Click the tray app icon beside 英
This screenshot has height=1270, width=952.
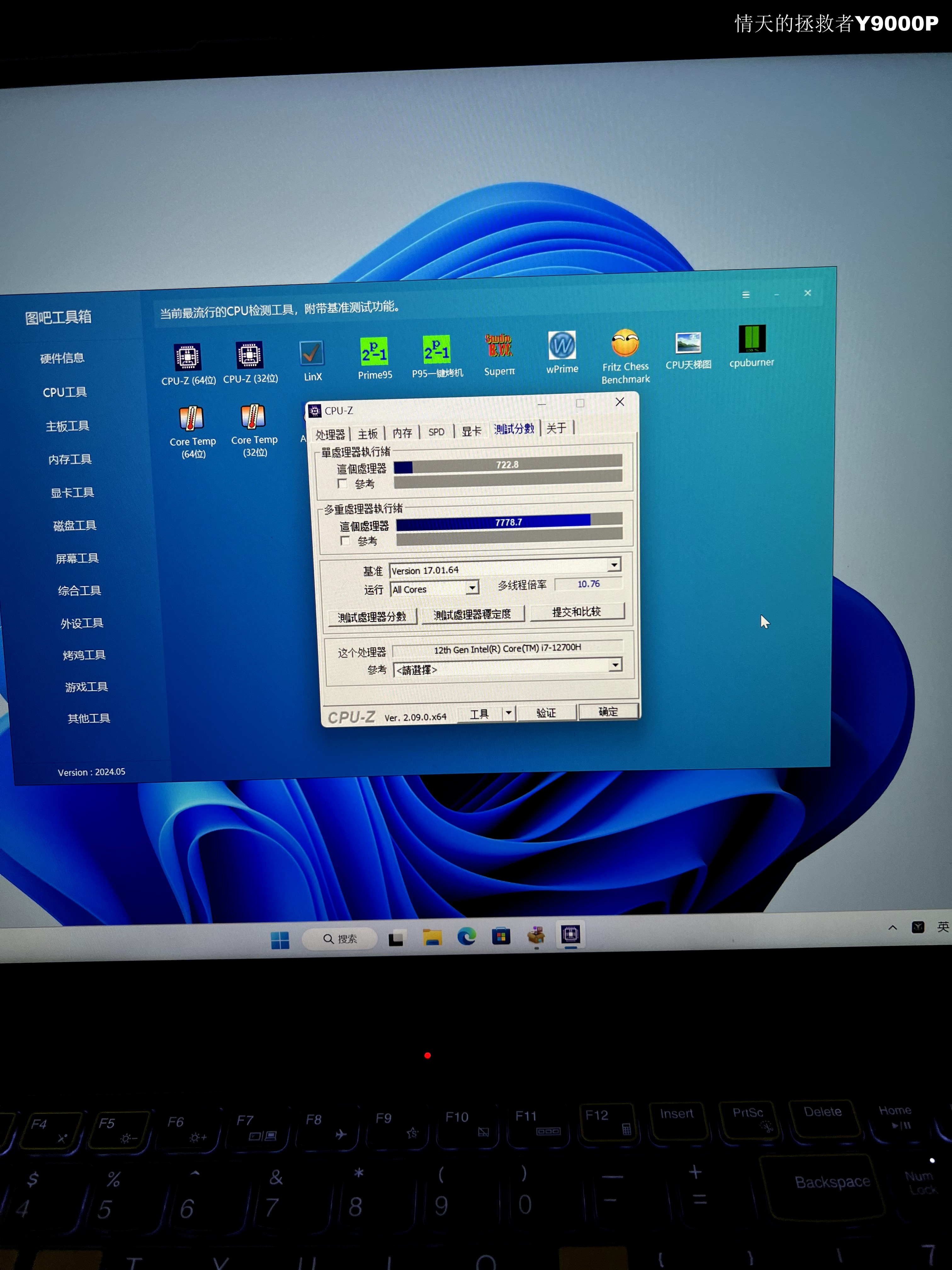[x=918, y=927]
